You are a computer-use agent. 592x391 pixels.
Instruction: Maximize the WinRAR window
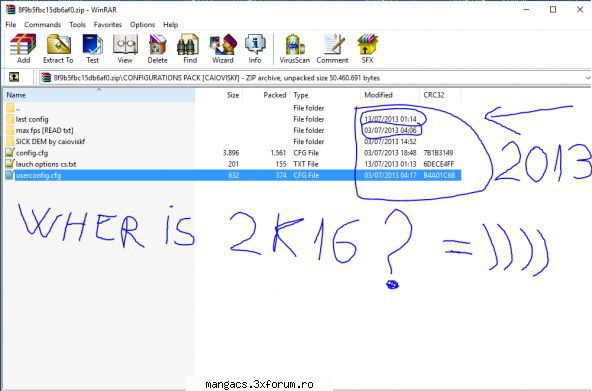[553, 9]
